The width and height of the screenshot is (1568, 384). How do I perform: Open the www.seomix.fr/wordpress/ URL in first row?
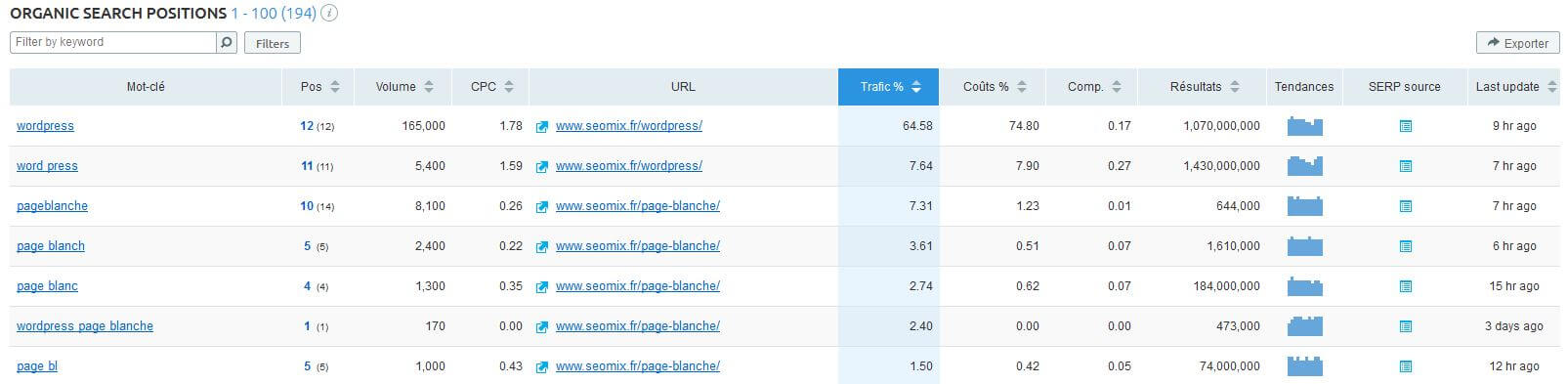click(x=629, y=126)
